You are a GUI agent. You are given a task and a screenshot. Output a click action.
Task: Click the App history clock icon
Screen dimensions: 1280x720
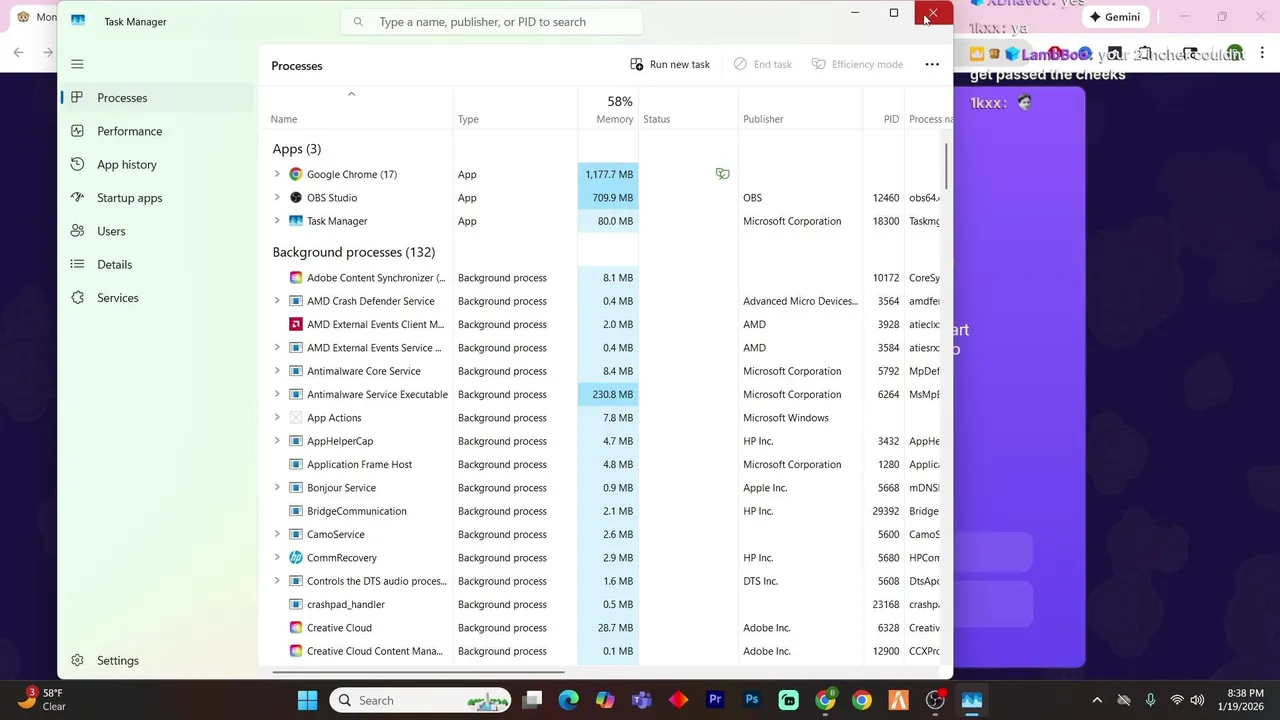[x=77, y=164]
